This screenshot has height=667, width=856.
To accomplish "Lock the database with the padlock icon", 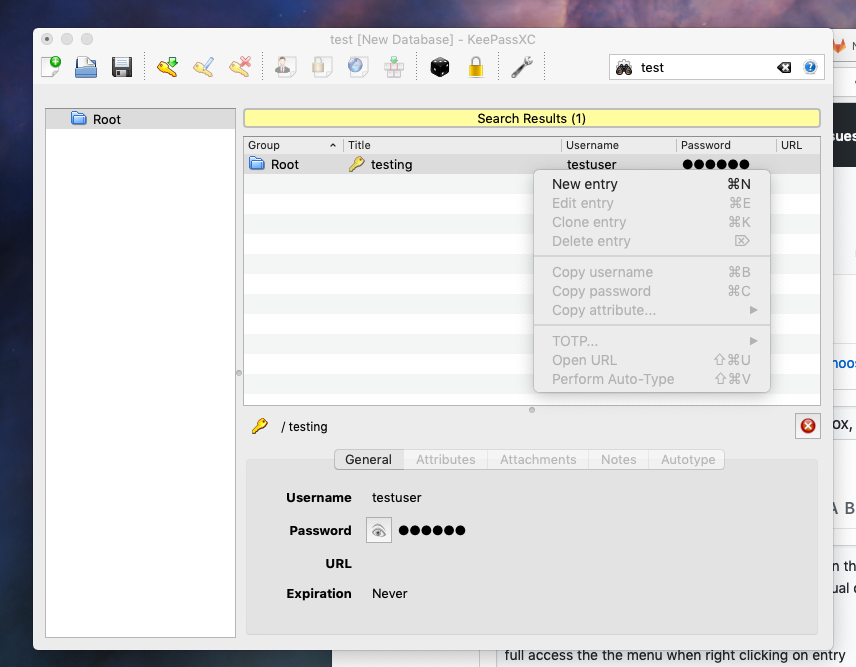I will tap(475, 67).
